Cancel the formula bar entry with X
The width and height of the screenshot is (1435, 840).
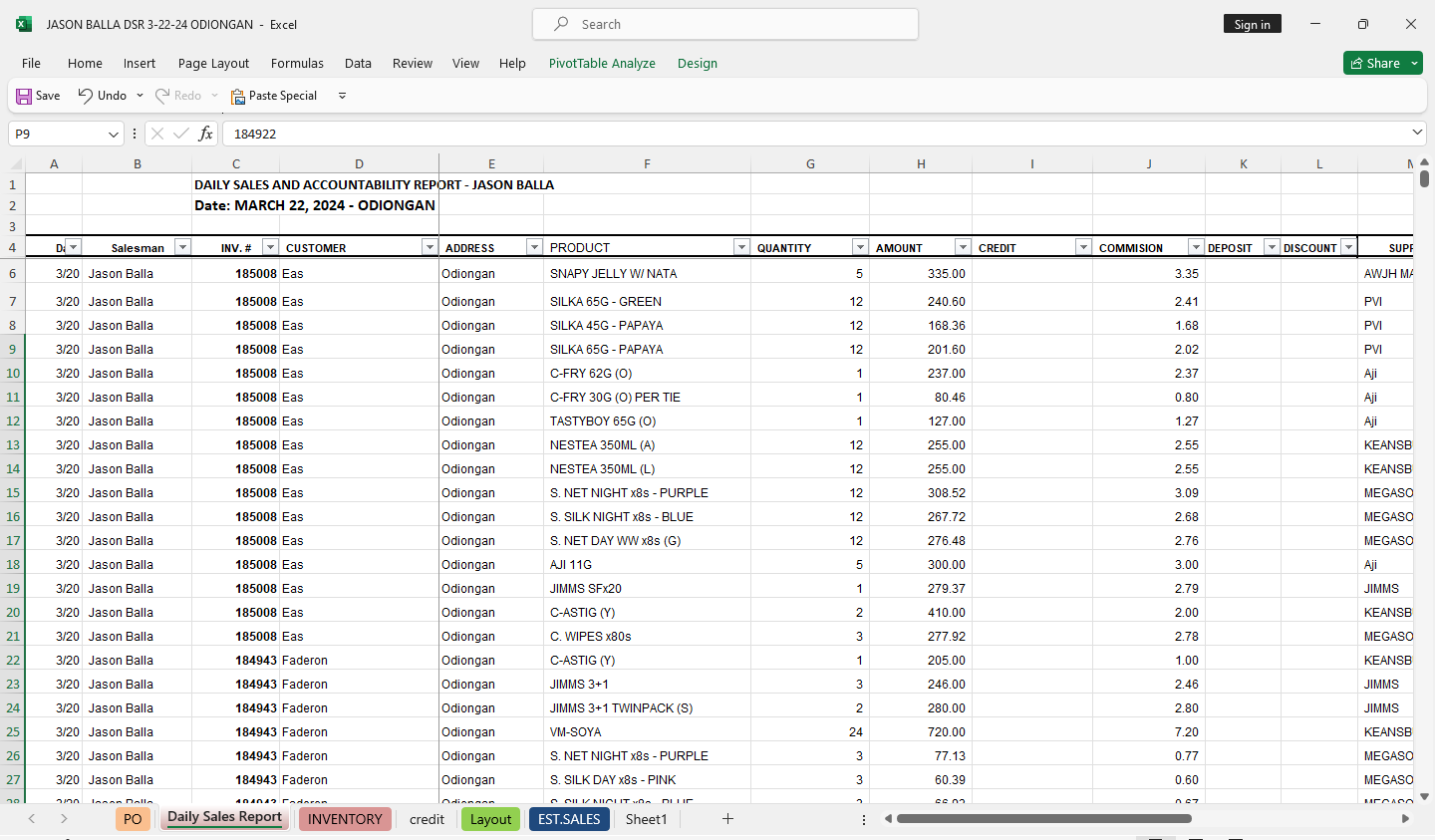coord(156,134)
